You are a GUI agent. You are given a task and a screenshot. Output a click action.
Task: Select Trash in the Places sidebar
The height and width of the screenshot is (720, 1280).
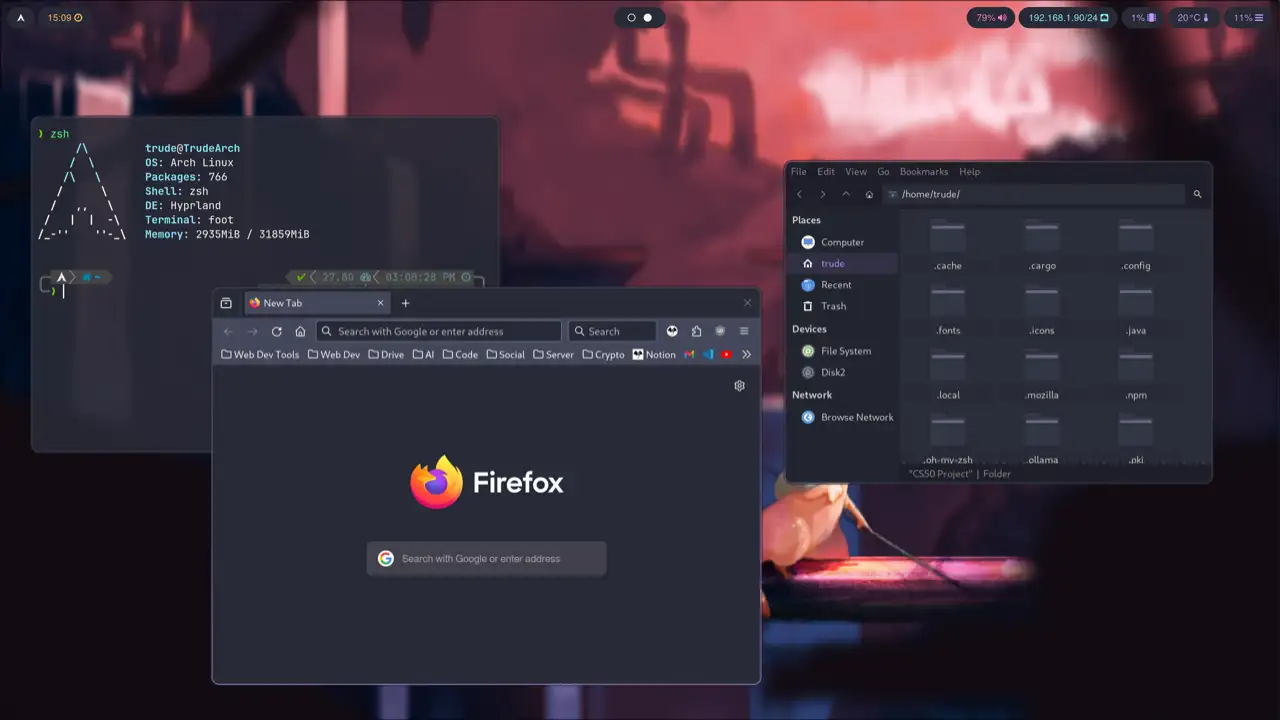tap(833, 306)
